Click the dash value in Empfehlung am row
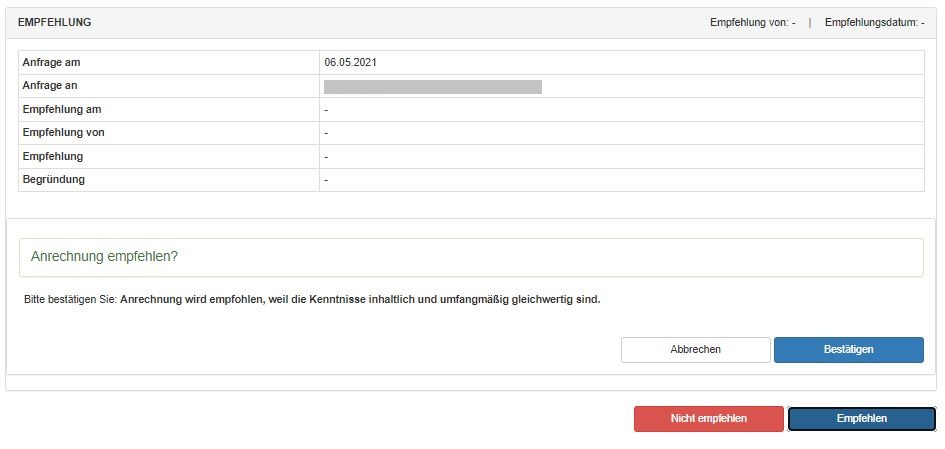This screenshot has width=945, height=449. click(327, 110)
